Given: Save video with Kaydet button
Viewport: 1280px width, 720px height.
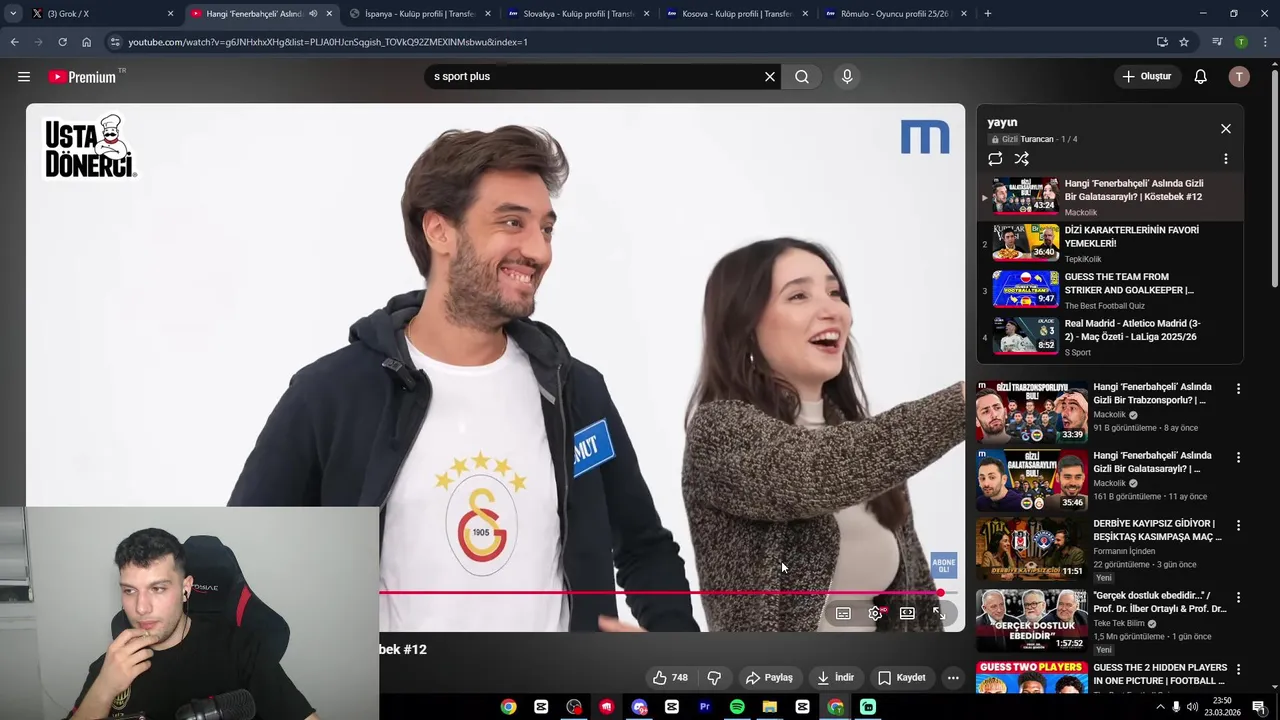Looking at the screenshot, I should tap(901, 678).
